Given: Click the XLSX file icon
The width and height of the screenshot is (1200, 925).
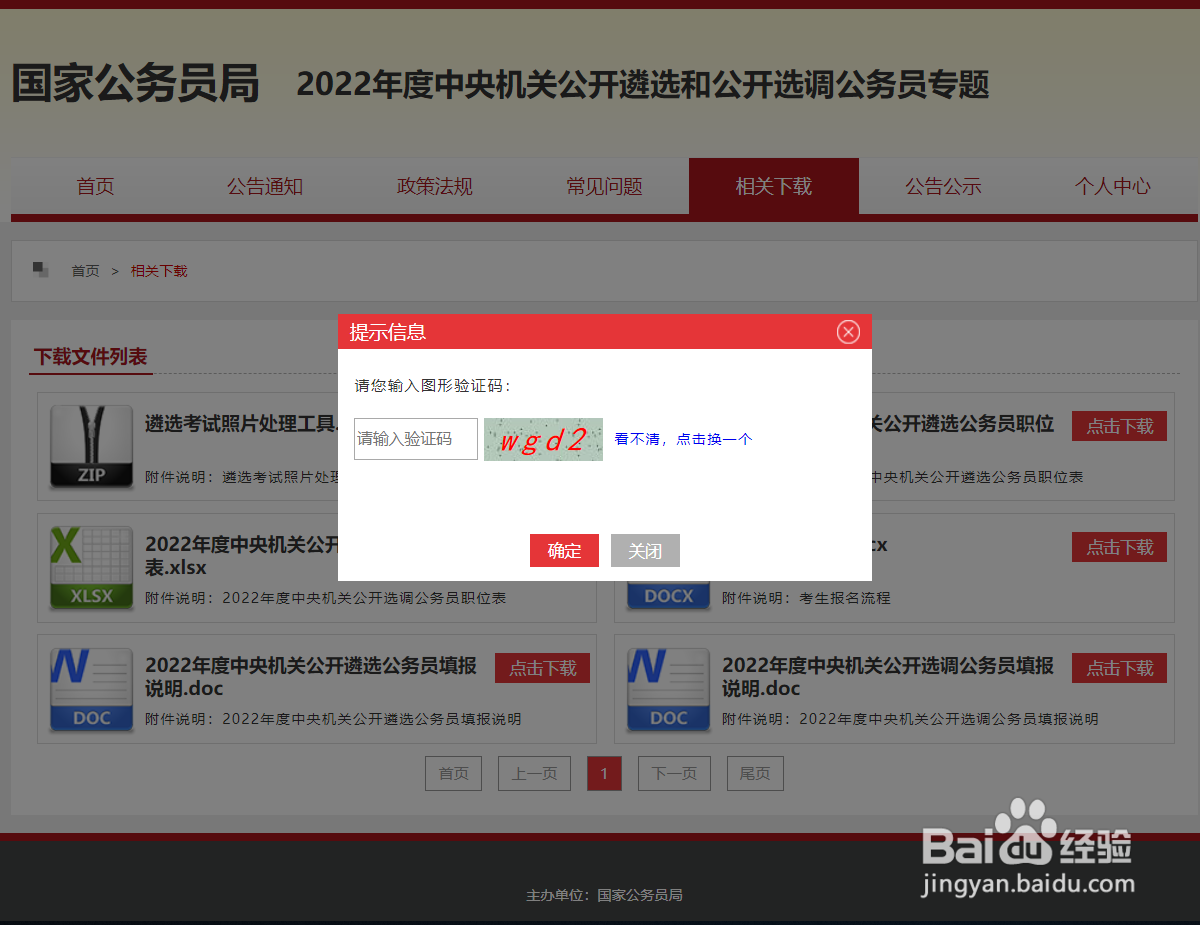Looking at the screenshot, I should click(x=92, y=568).
